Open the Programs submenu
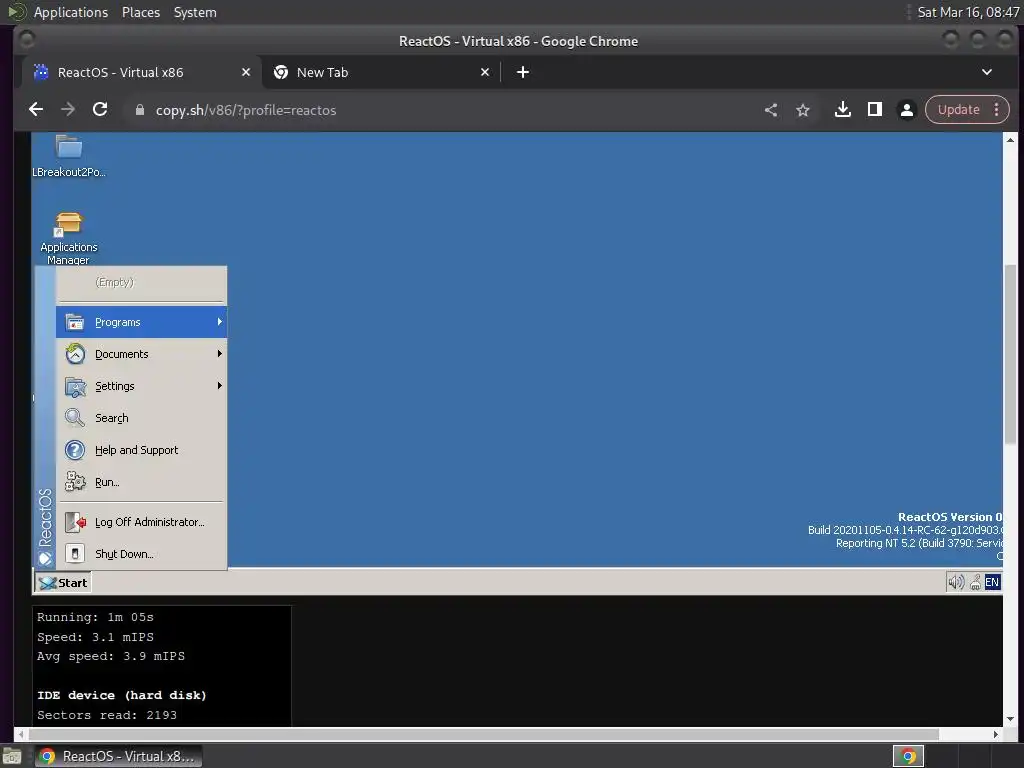This screenshot has height=768, width=1024. [141, 322]
